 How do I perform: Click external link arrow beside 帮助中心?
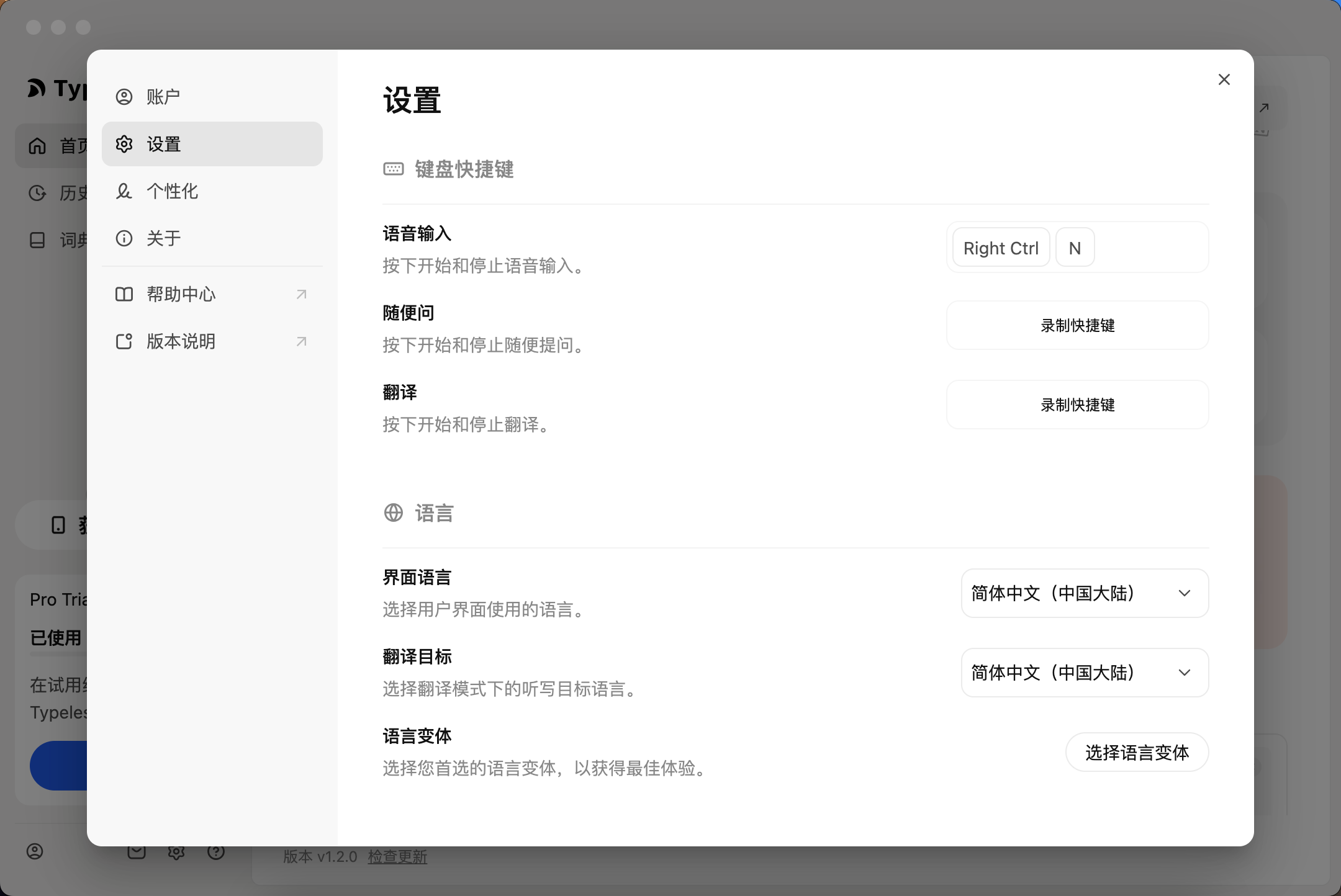click(x=302, y=294)
